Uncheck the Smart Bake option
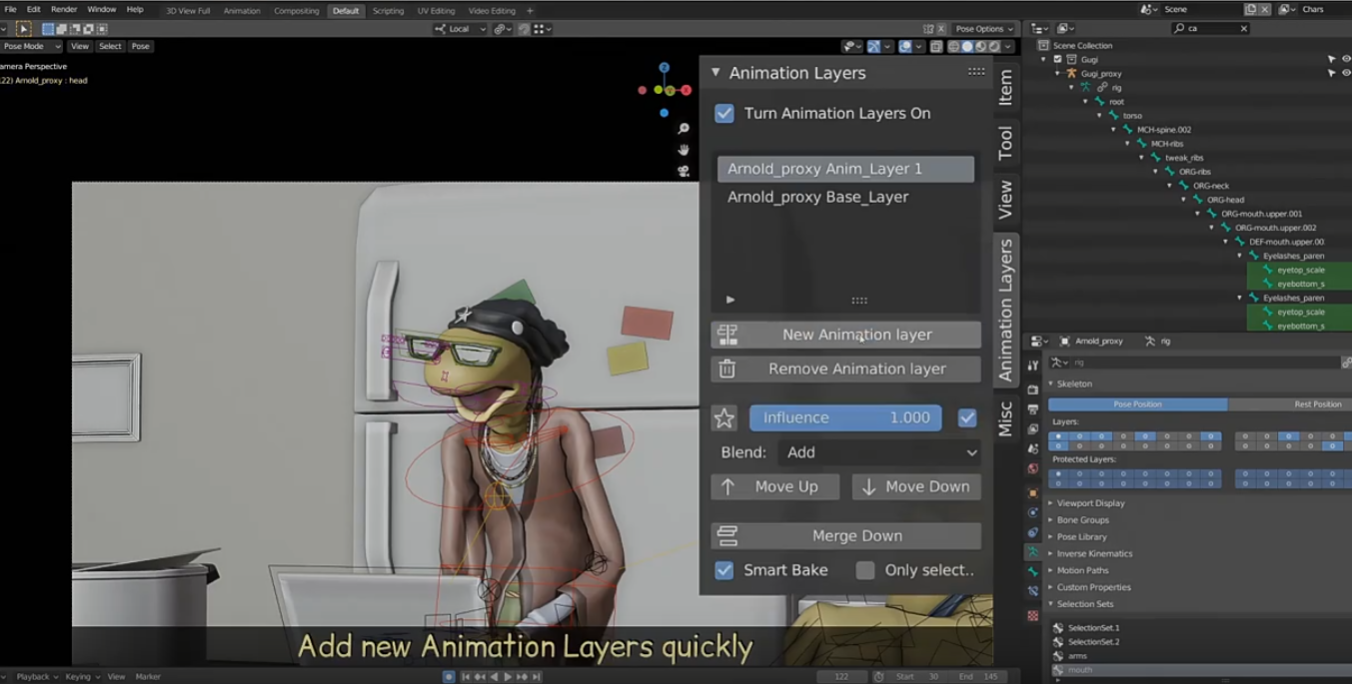Viewport: 1352px width, 684px height. click(724, 570)
